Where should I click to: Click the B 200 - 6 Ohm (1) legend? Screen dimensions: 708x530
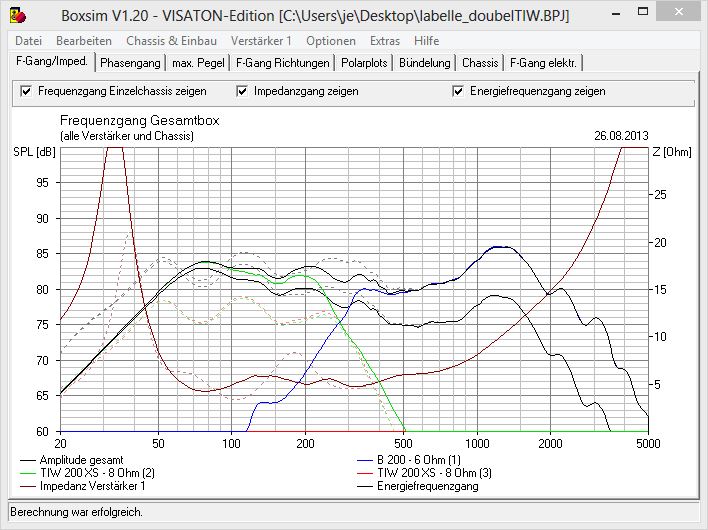tap(409, 460)
